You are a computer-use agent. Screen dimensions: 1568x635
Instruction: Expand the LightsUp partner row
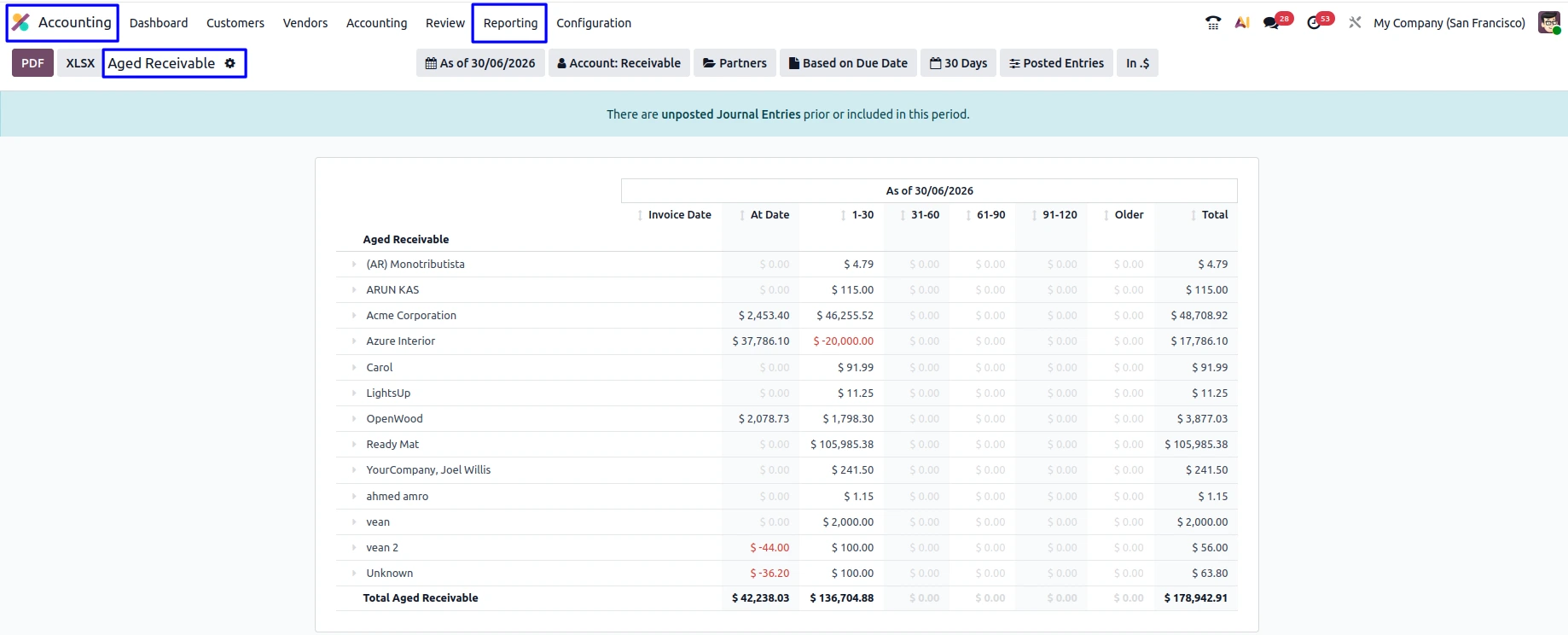click(x=354, y=393)
